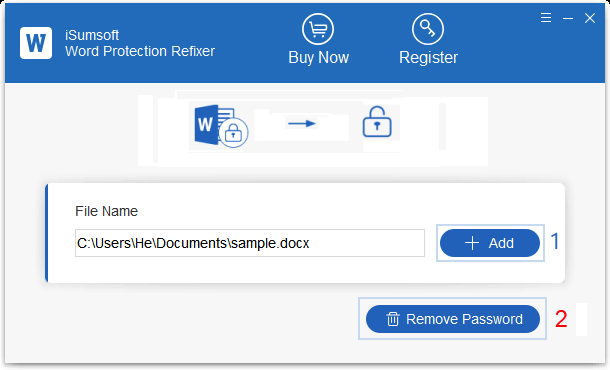The height and width of the screenshot is (370, 610).
Task: Click the Remove Password button
Action: pos(452,319)
